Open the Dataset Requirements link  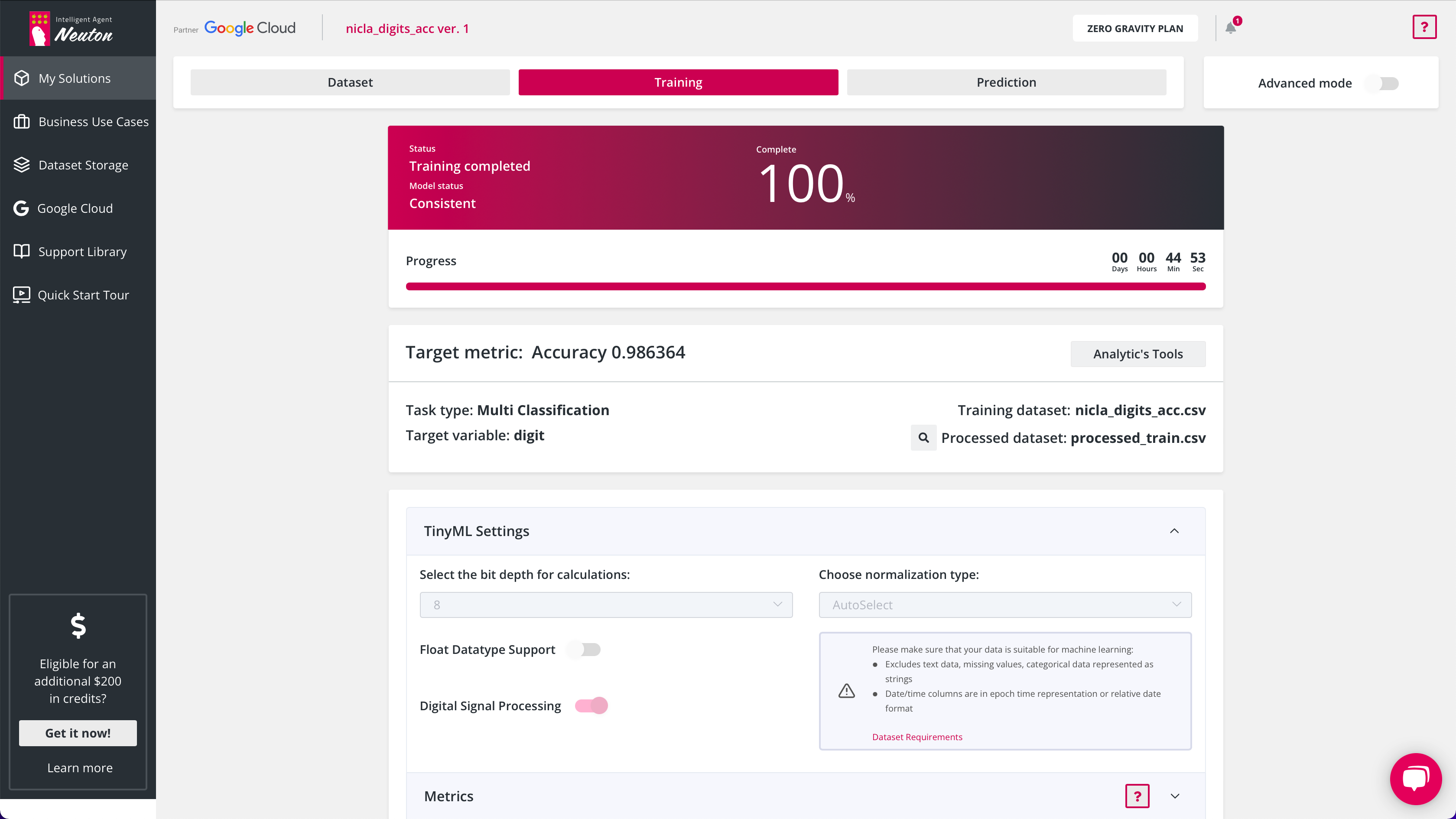click(x=917, y=737)
